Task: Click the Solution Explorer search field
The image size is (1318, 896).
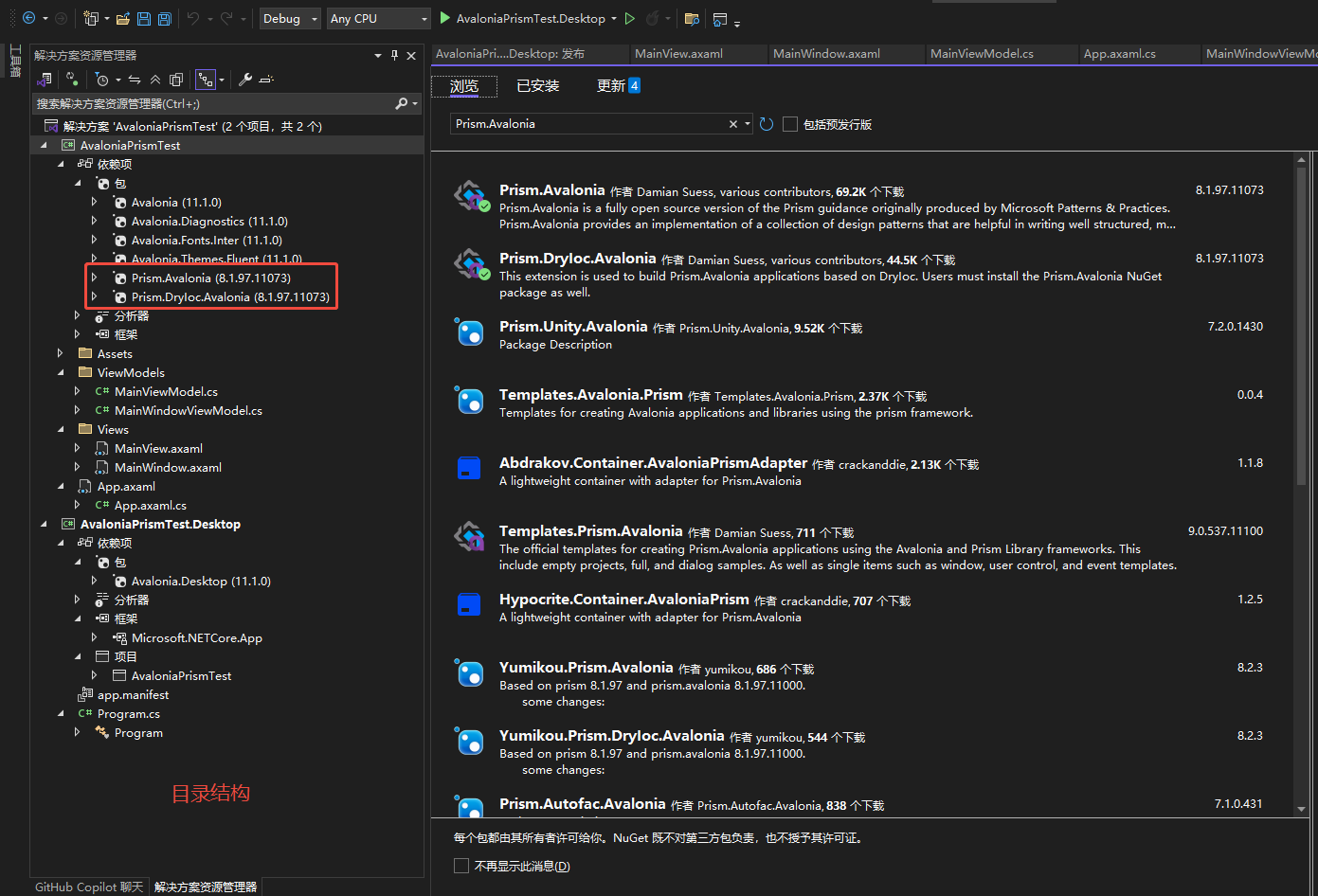Action: pyautogui.click(x=213, y=103)
